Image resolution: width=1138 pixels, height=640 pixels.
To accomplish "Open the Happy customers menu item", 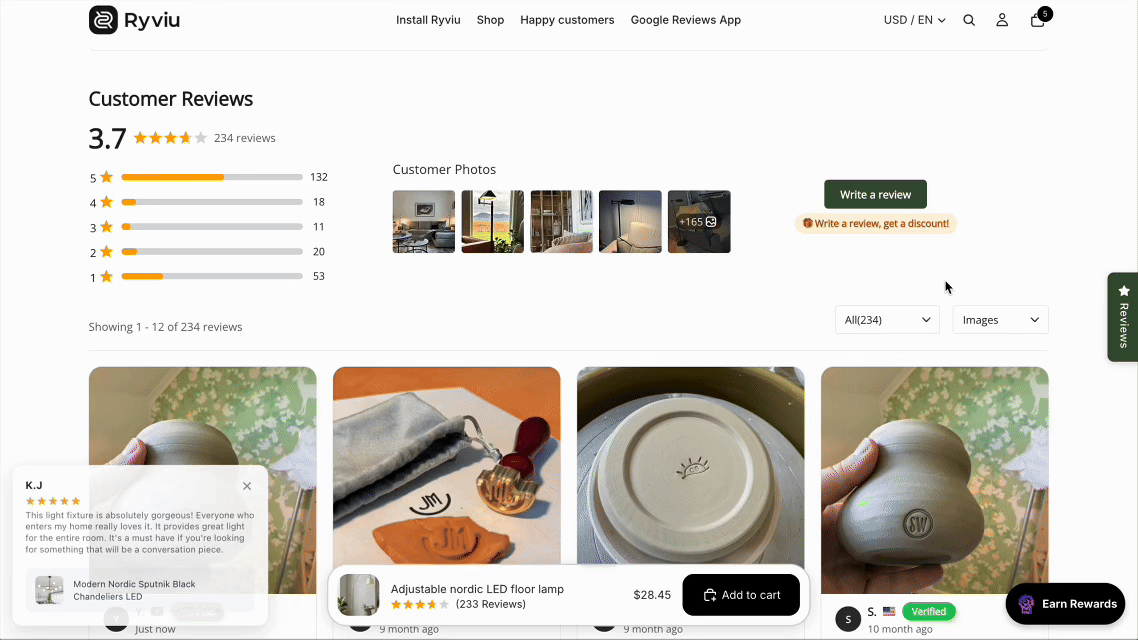I will 568,20.
